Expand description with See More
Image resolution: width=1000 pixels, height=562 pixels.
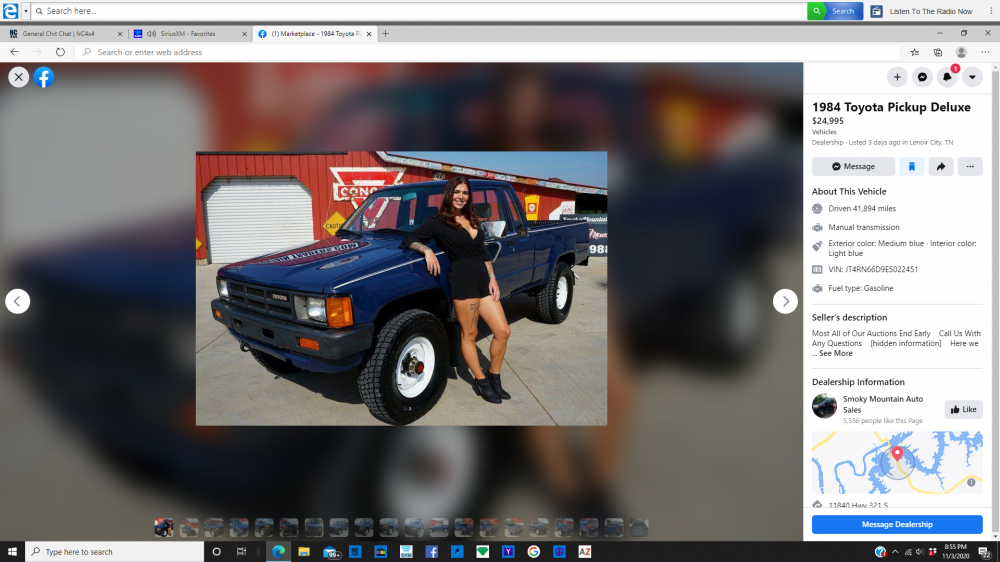point(836,353)
